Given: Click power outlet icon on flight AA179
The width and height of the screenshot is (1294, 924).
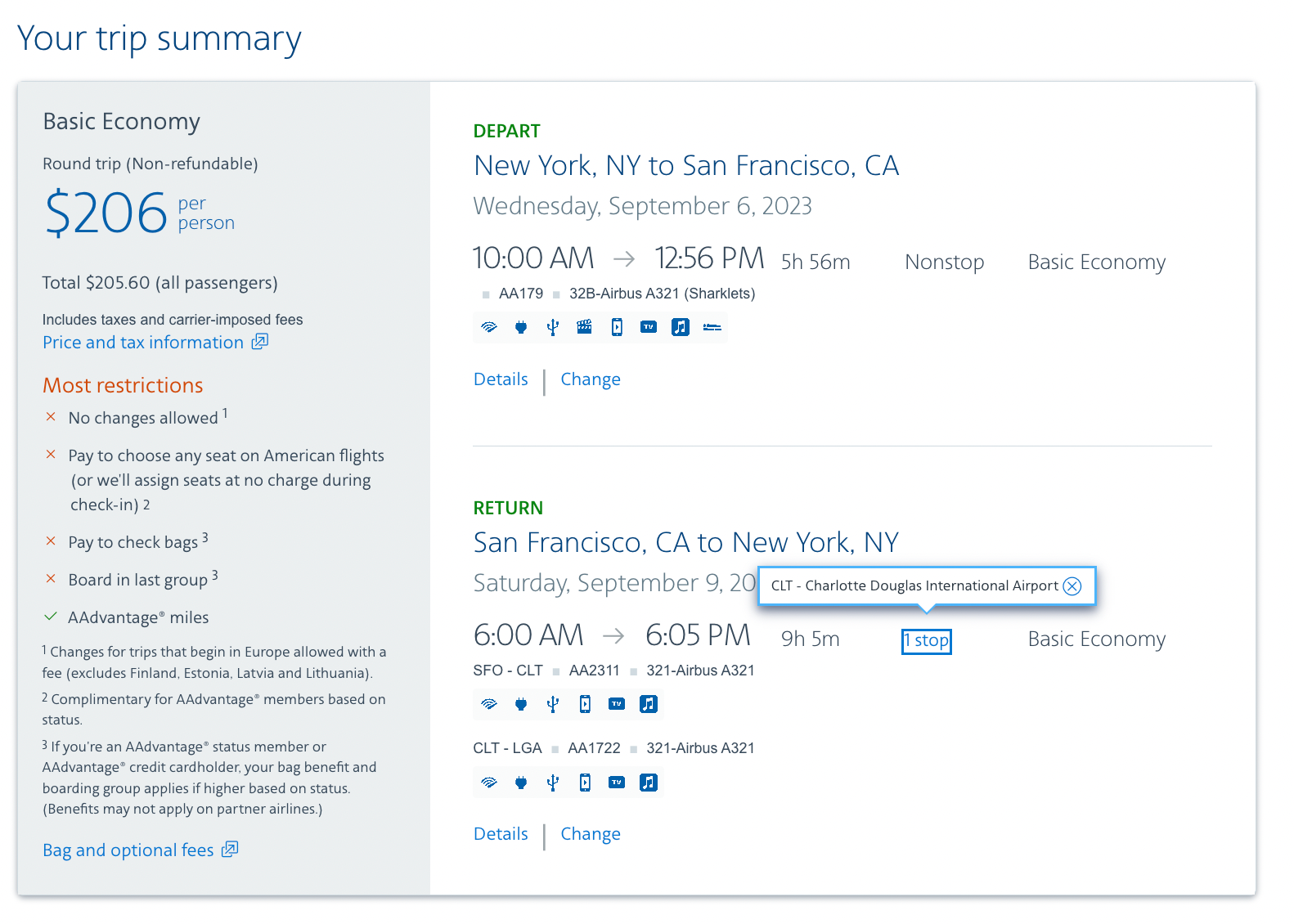Looking at the screenshot, I should click(x=521, y=327).
